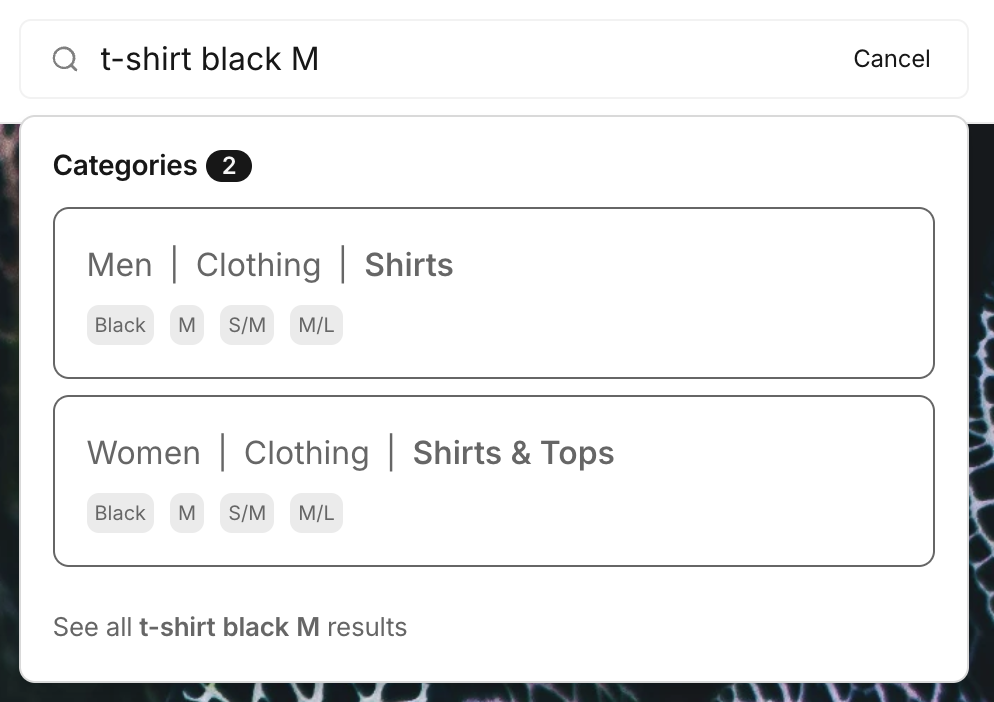Select the Black tag under Men Shirts
The width and height of the screenshot is (994, 702).
click(120, 326)
